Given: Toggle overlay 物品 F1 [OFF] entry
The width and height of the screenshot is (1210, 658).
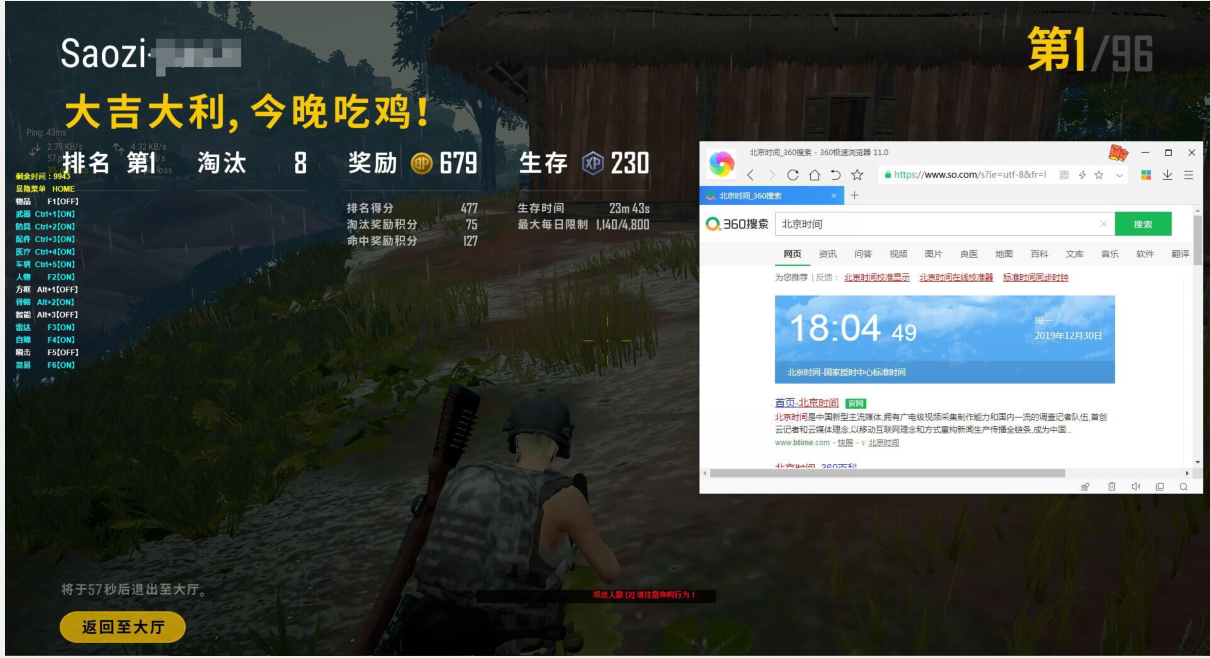Looking at the screenshot, I should click(47, 201).
